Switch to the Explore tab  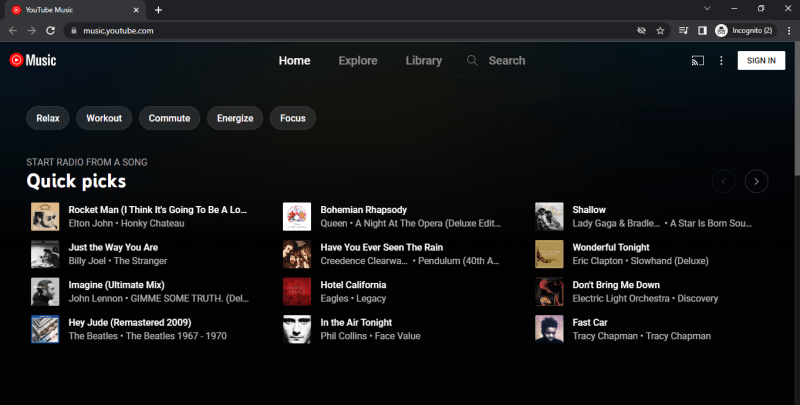coord(358,60)
